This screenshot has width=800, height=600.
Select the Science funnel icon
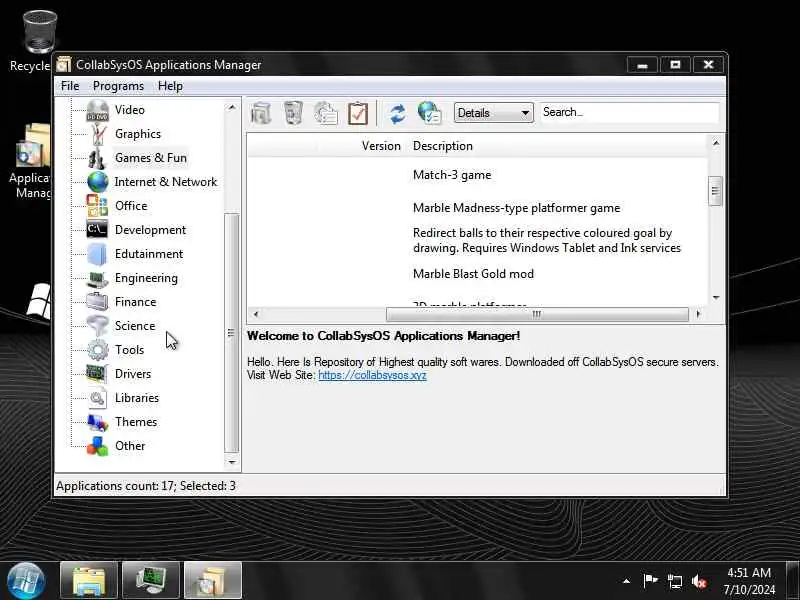coord(97,326)
